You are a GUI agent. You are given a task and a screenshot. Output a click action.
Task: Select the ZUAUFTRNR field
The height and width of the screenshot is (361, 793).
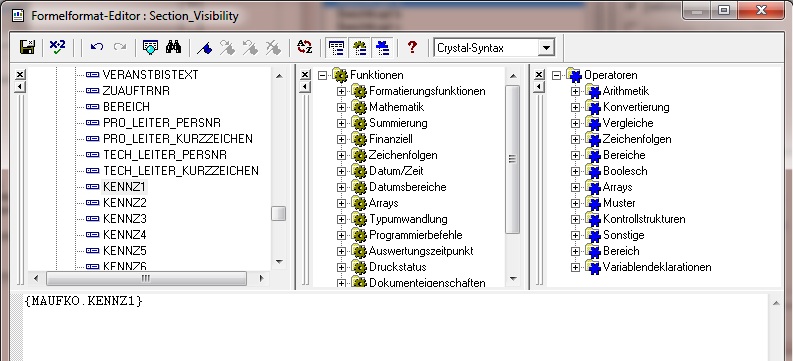tap(137, 91)
